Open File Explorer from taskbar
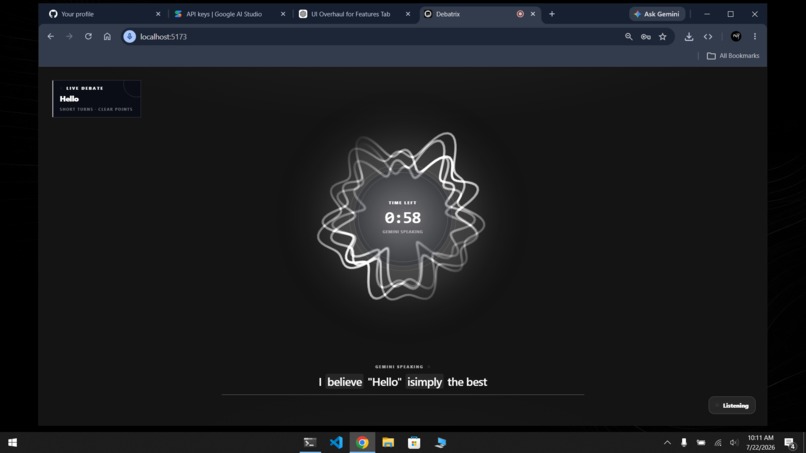 tap(388, 442)
